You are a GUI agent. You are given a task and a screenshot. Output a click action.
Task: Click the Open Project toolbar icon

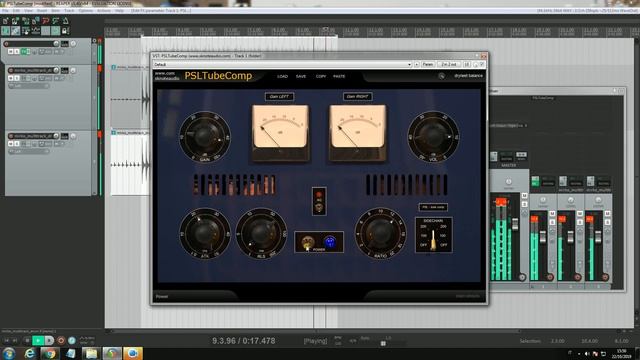(x=16, y=21)
